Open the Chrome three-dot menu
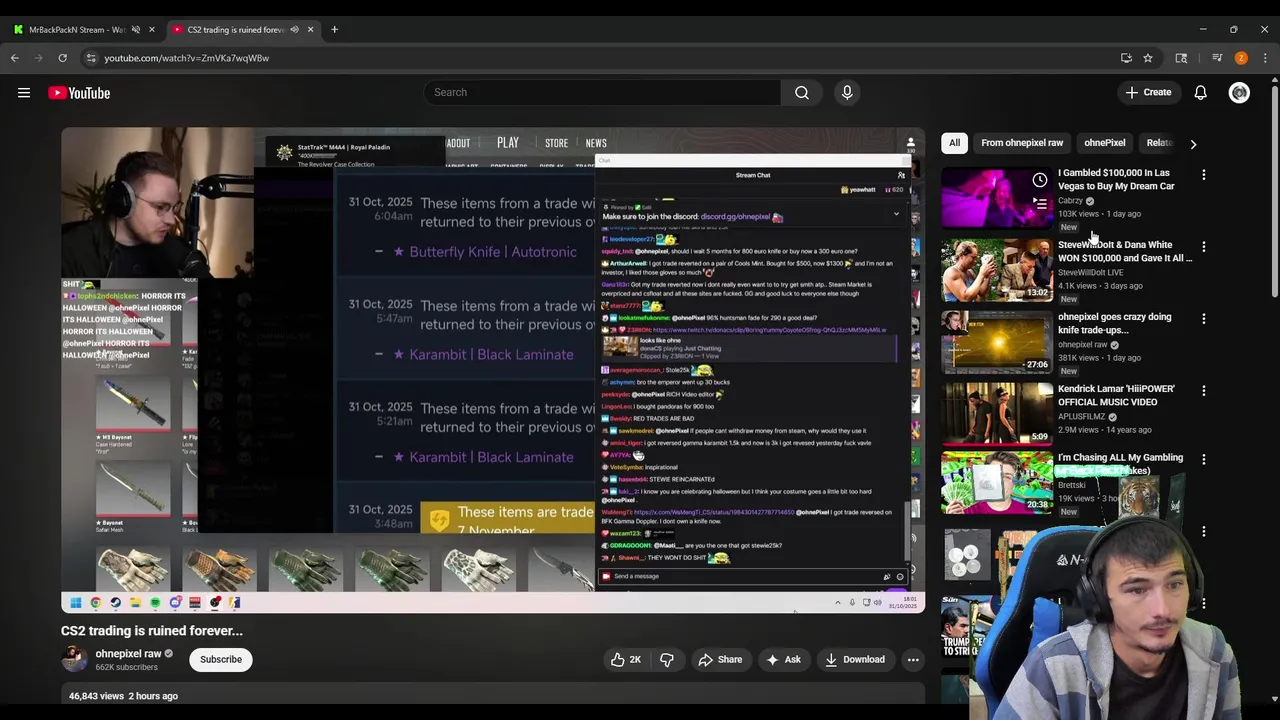 (x=1265, y=58)
